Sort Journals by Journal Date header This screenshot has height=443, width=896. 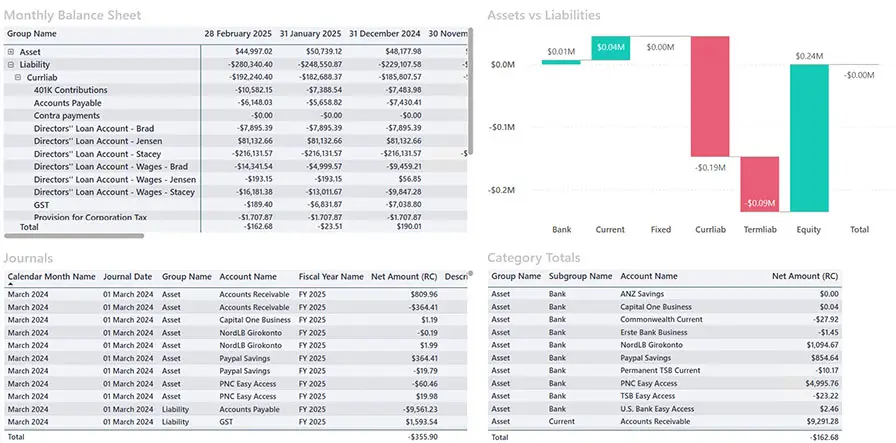(x=128, y=277)
